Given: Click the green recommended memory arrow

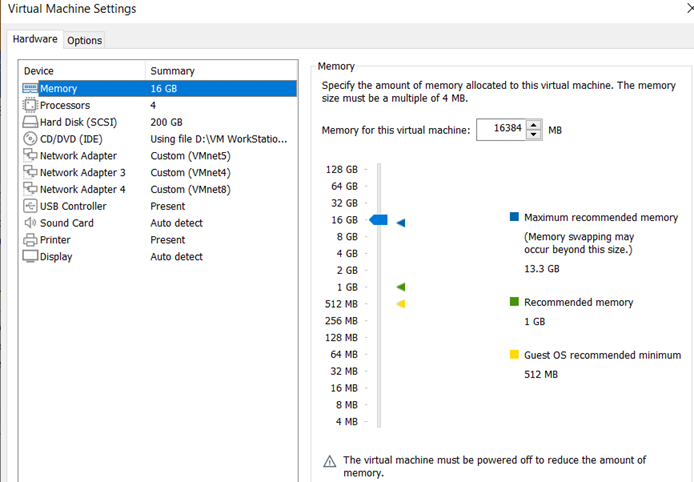Looking at the screenshot, I should point(401,287).
